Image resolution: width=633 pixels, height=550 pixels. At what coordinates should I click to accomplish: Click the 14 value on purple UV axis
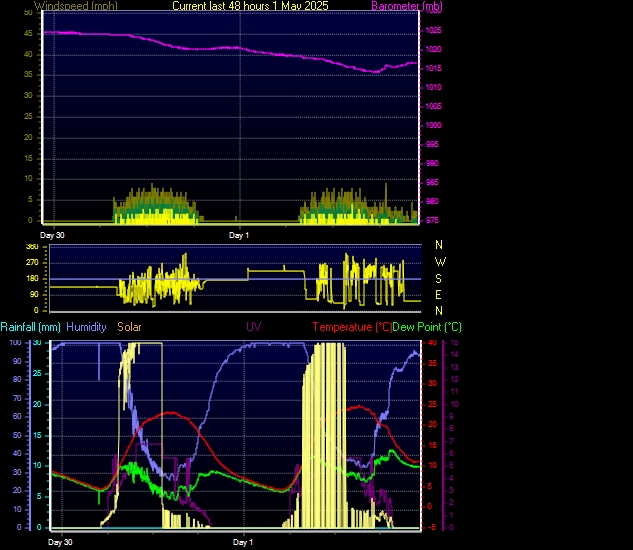click(455, 355)
